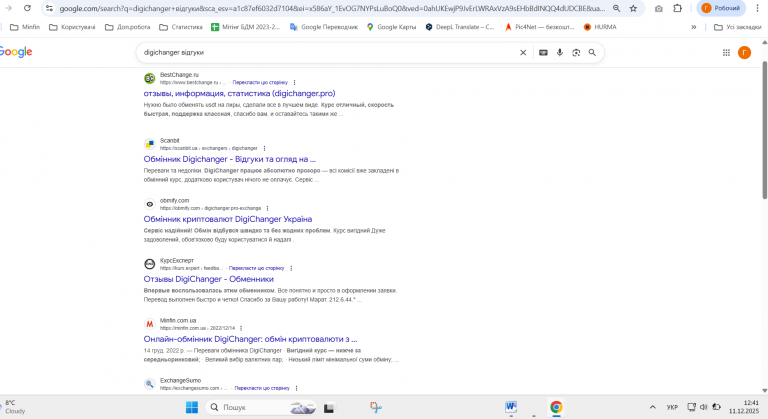The height and width of the screenshot is (419, 768).
Task: Translate the ExchangeSumo result page
Action: point(262,388)
